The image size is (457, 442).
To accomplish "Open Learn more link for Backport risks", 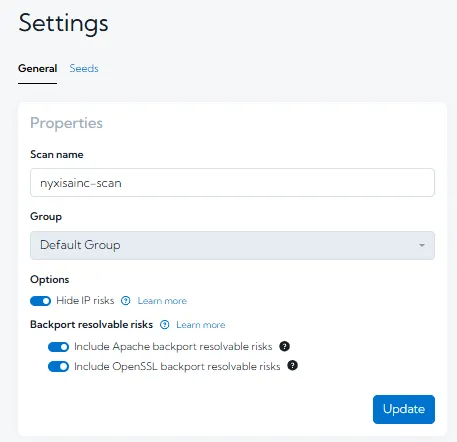I will pos(201,325).
